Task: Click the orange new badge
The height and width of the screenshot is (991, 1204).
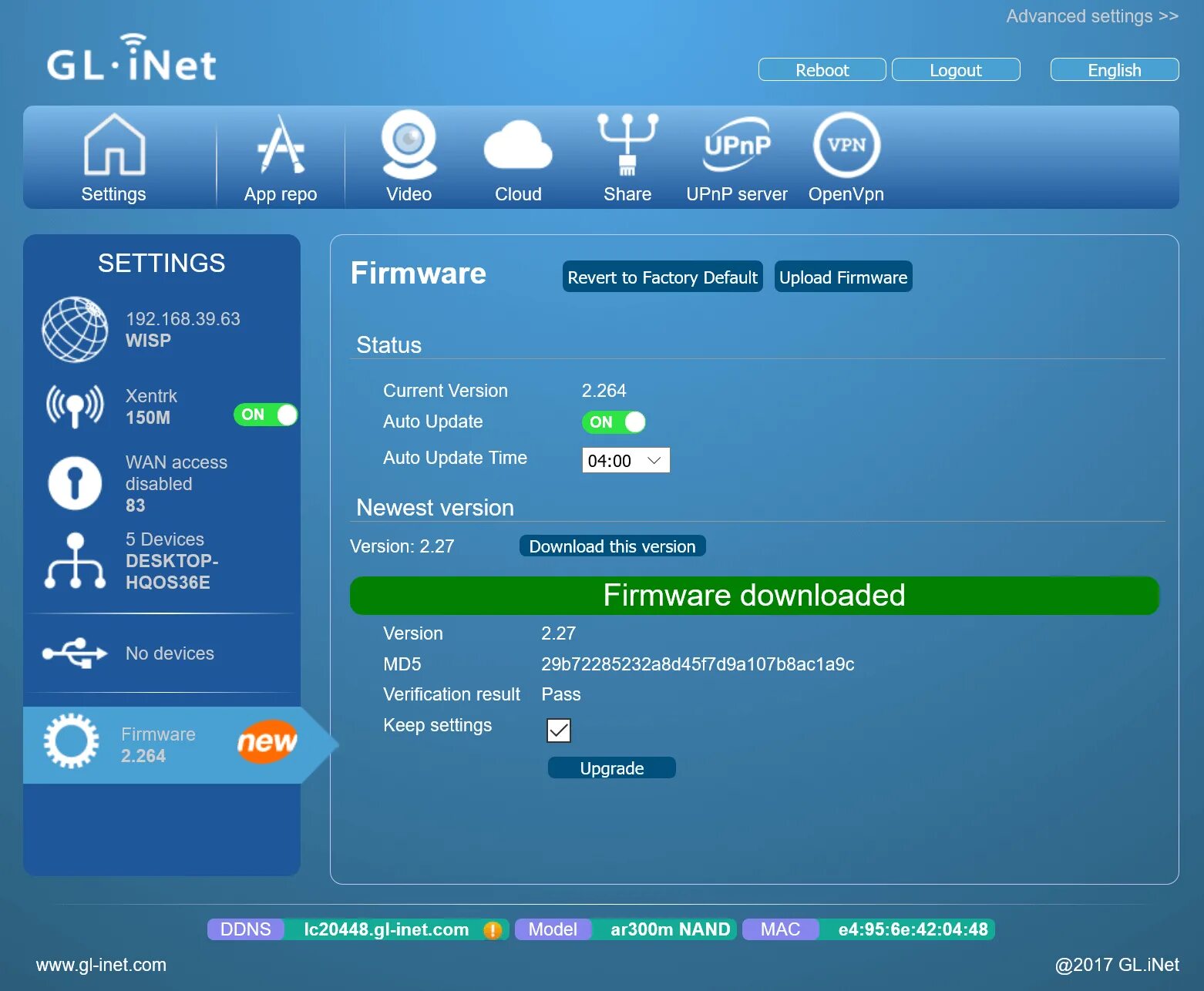Action: pyautogui.click(x=267, y=742)
